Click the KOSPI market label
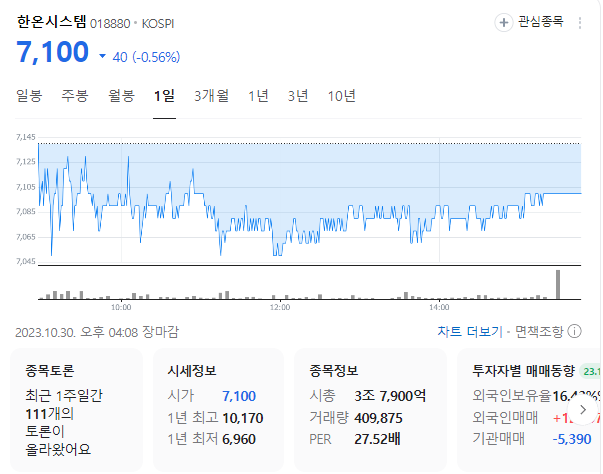603x474 pixels. tap(158, 24)
